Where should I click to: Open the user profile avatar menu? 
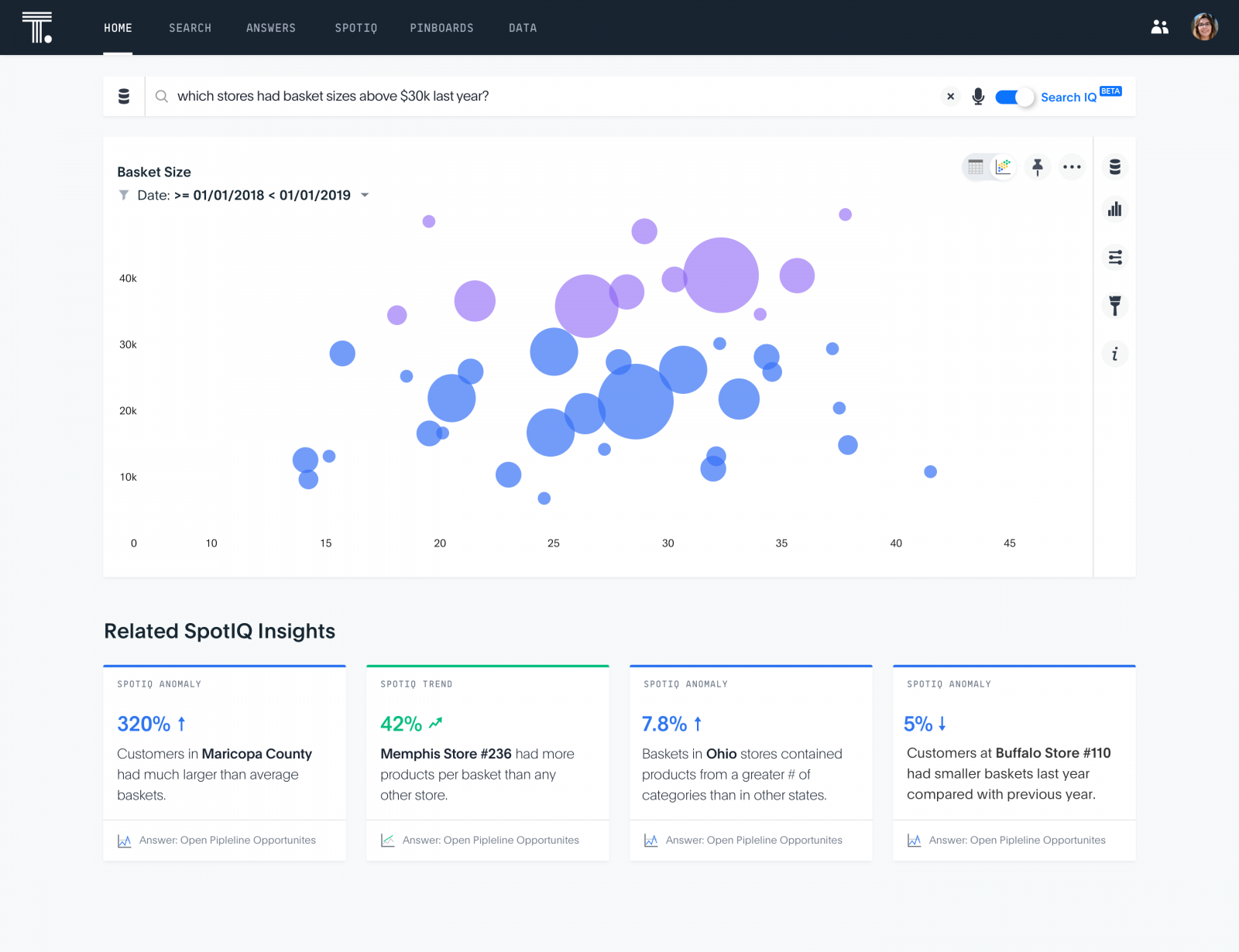pos(1204,27)
